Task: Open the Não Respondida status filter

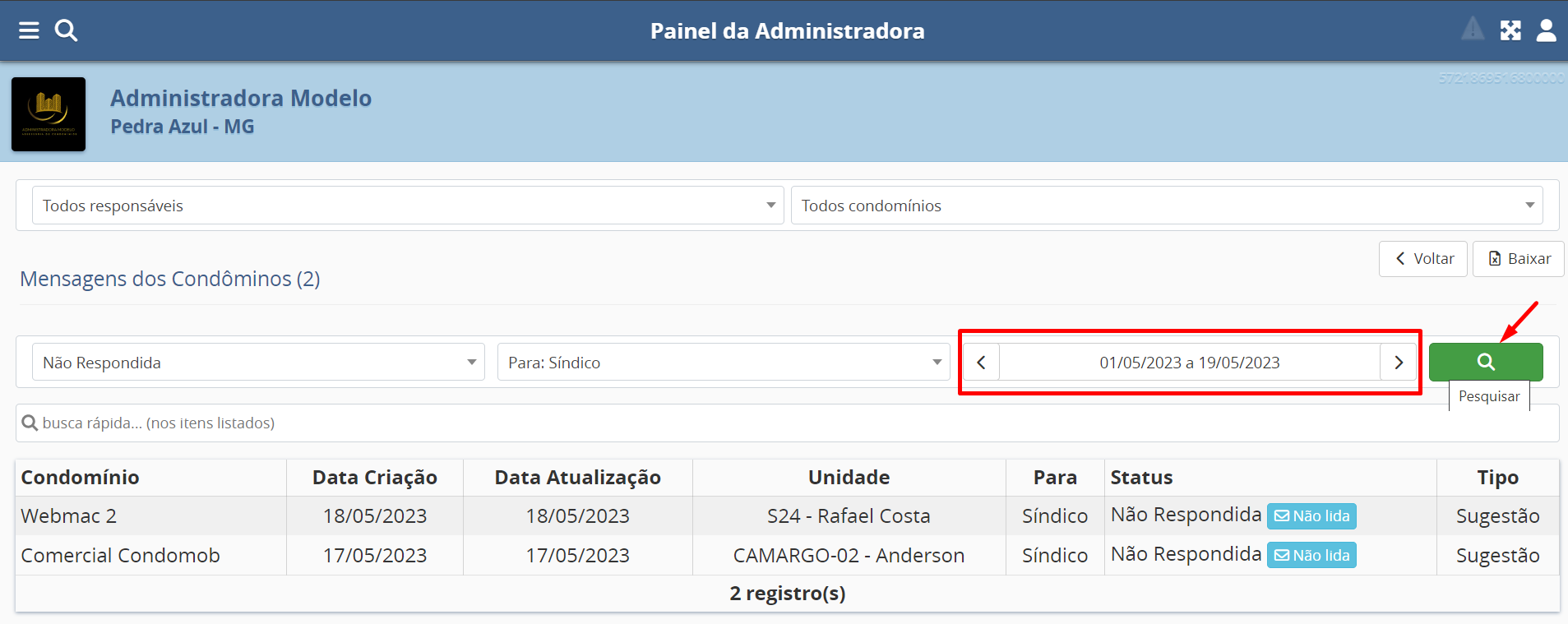Action: tap(258, 363)
